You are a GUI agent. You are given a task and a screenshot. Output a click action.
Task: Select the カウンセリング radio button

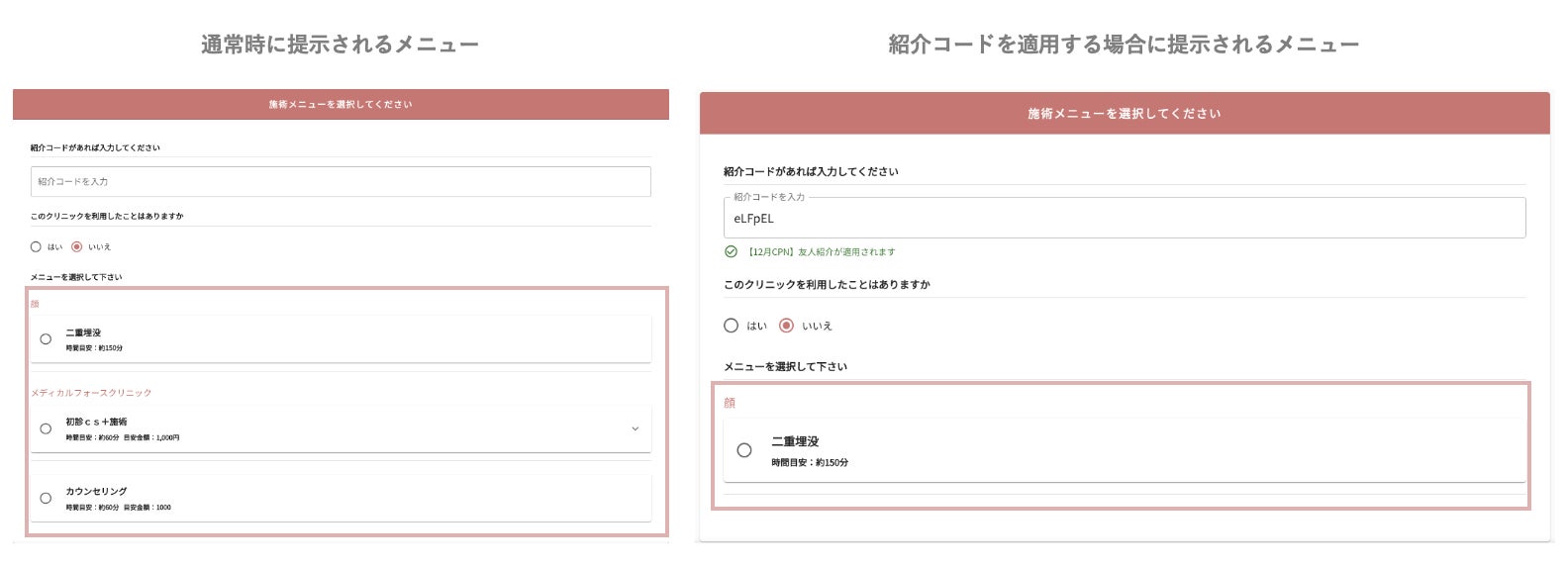pos(46,498)
